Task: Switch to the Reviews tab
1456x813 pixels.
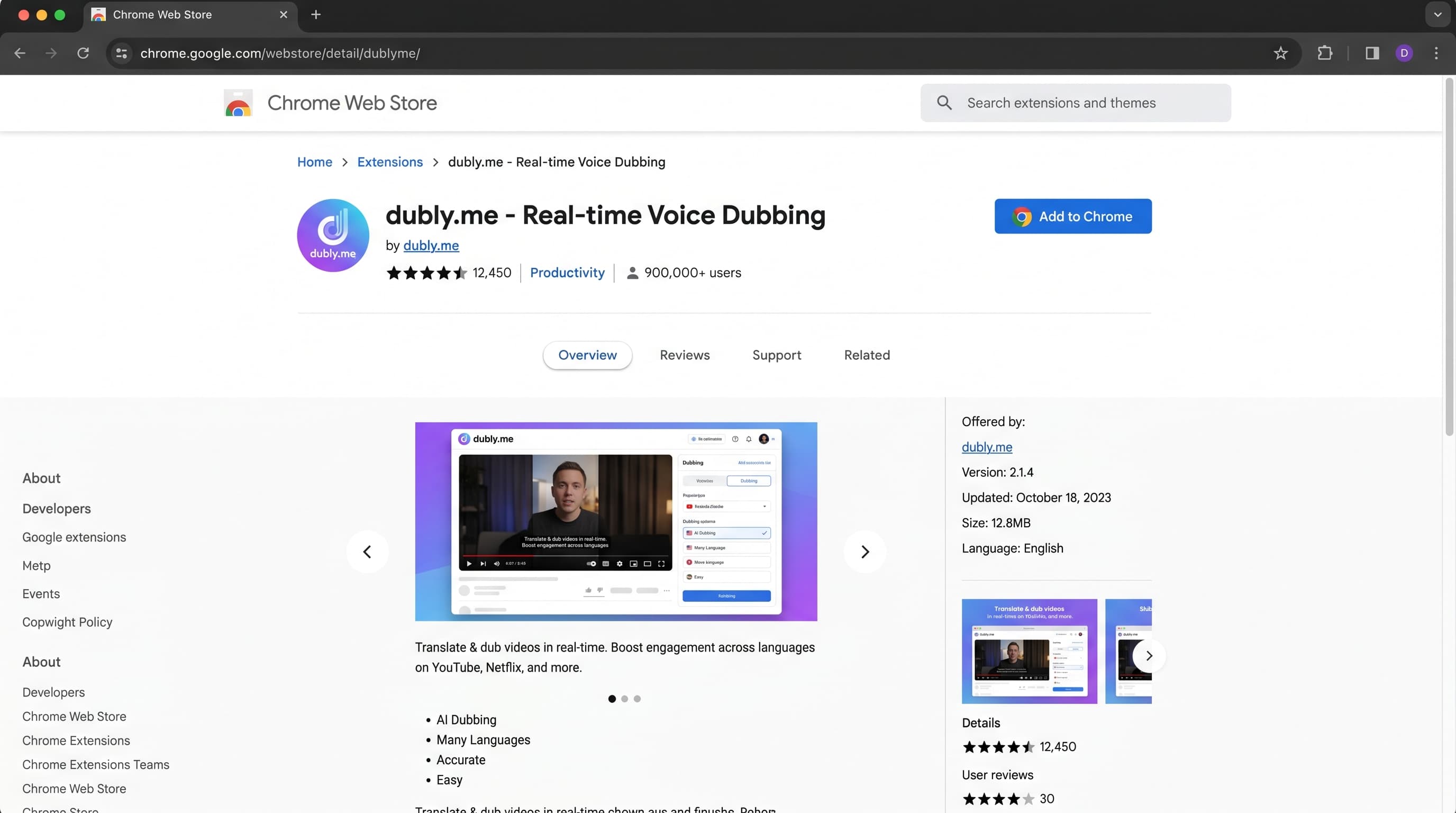Action: (685, 355)
